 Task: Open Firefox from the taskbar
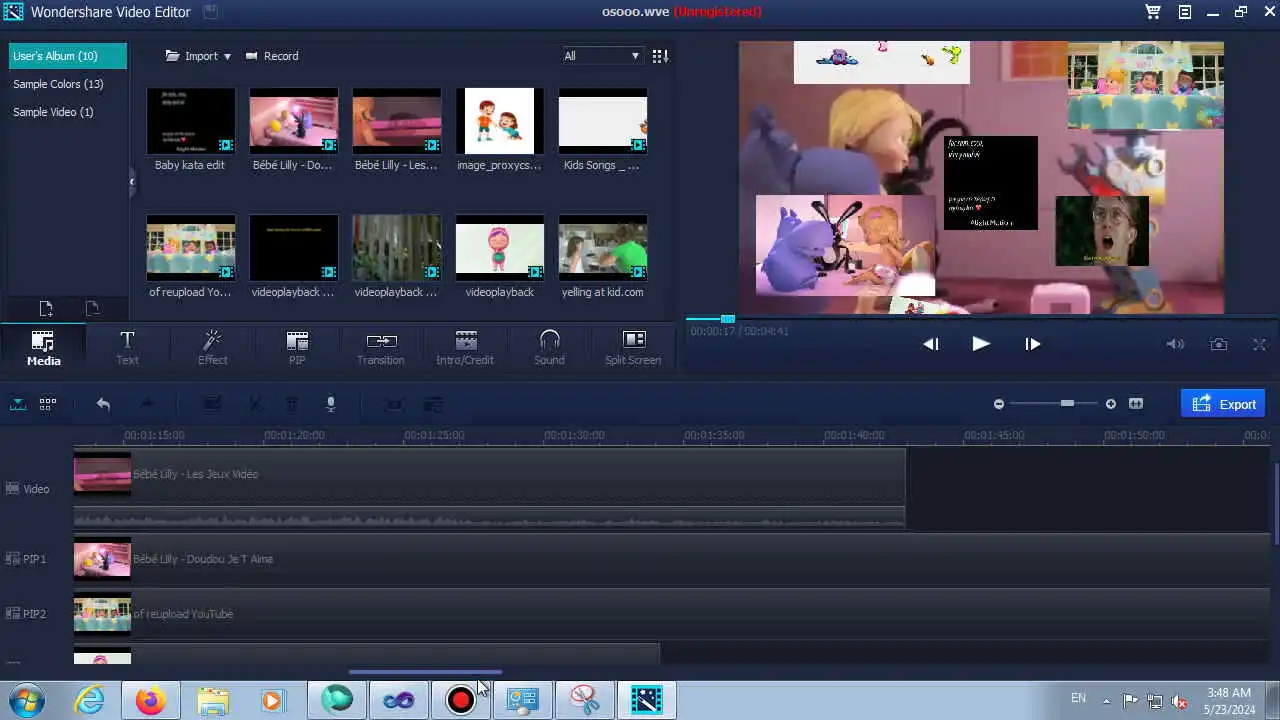click(x=151, y=701)
